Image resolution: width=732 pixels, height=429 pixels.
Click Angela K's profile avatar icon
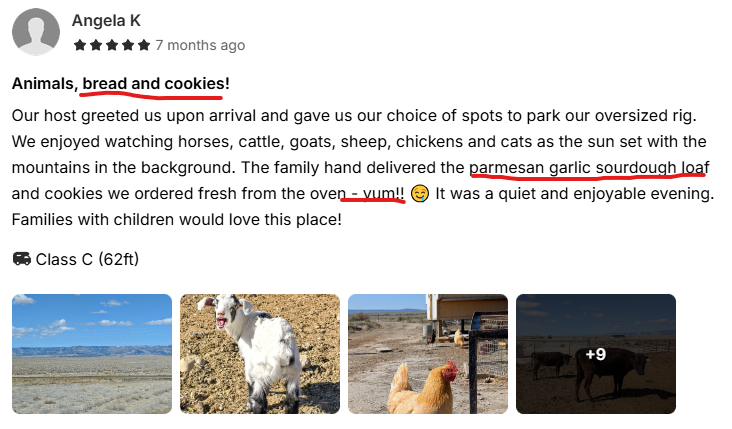[x=35, y=31]
